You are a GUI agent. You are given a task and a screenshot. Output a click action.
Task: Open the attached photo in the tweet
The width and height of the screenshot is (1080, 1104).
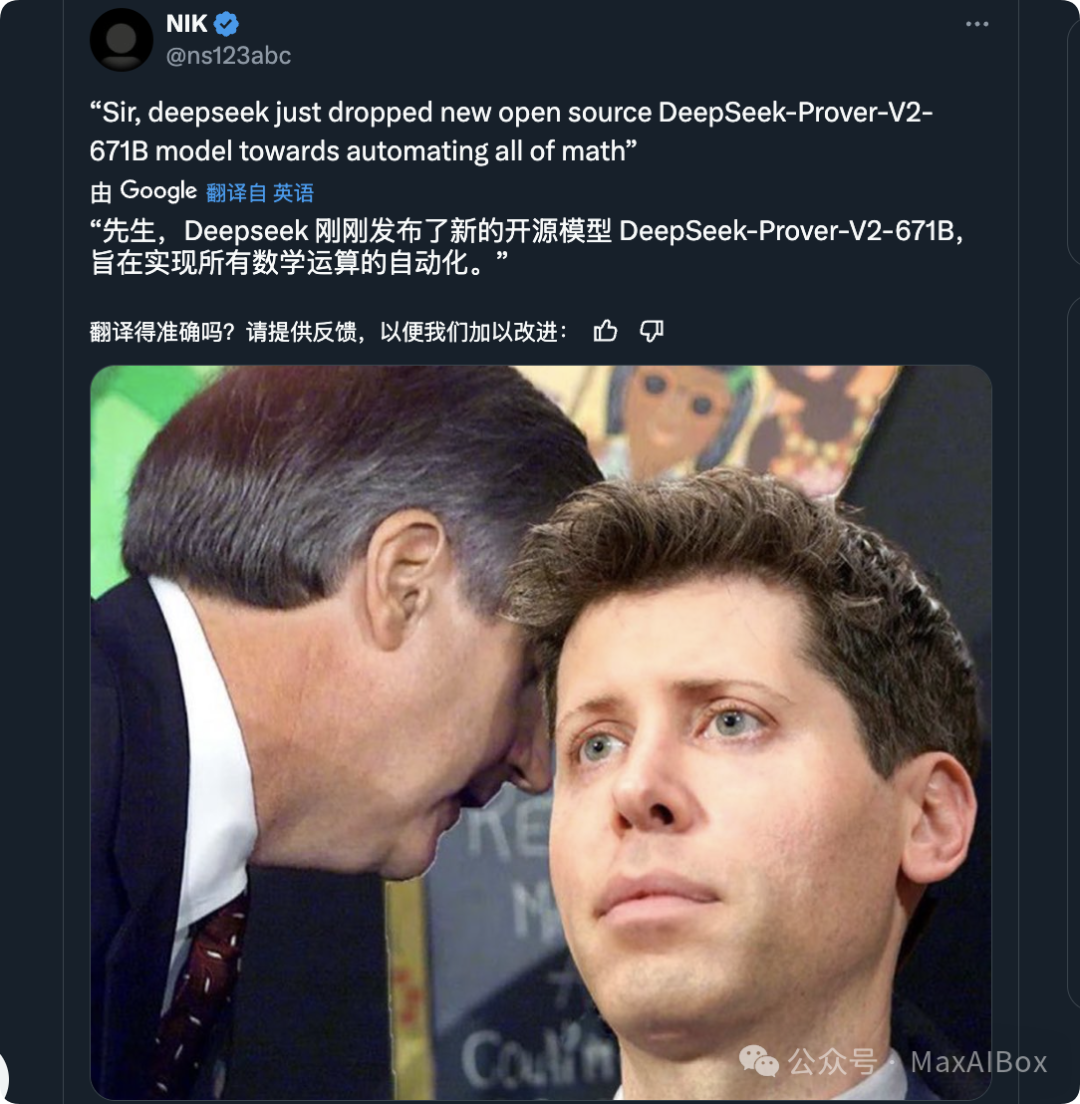point(541,732)
